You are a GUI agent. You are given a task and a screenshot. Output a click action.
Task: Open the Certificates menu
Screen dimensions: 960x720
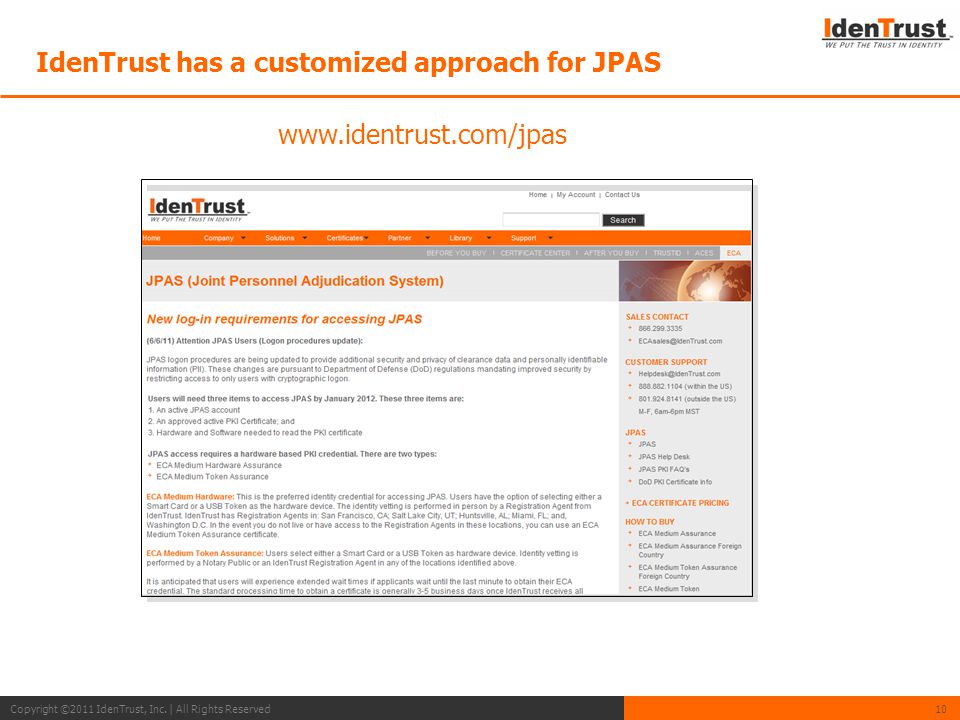[345, 238]
